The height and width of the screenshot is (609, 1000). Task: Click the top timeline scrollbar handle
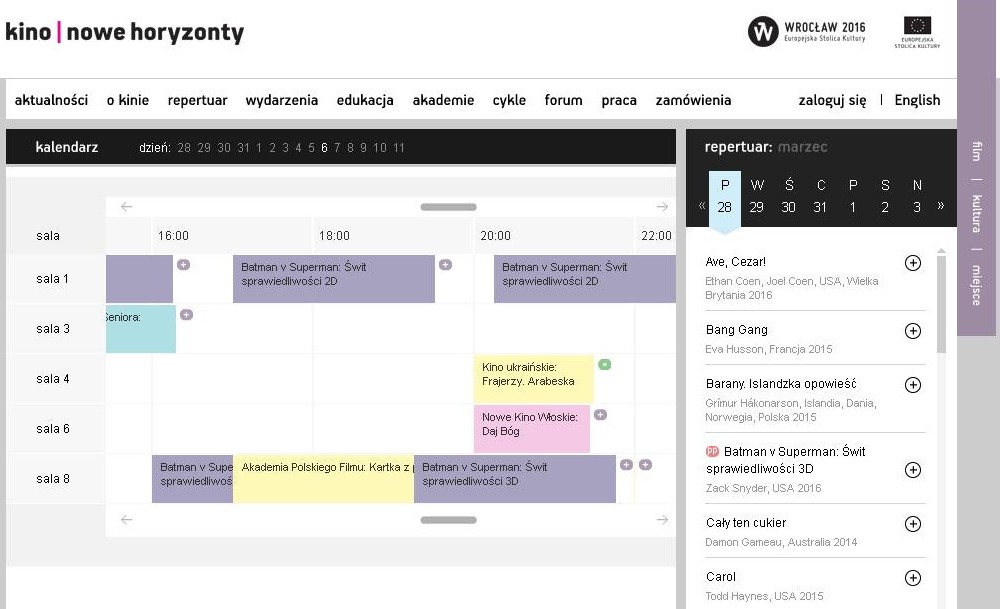[x=448, y=207]
